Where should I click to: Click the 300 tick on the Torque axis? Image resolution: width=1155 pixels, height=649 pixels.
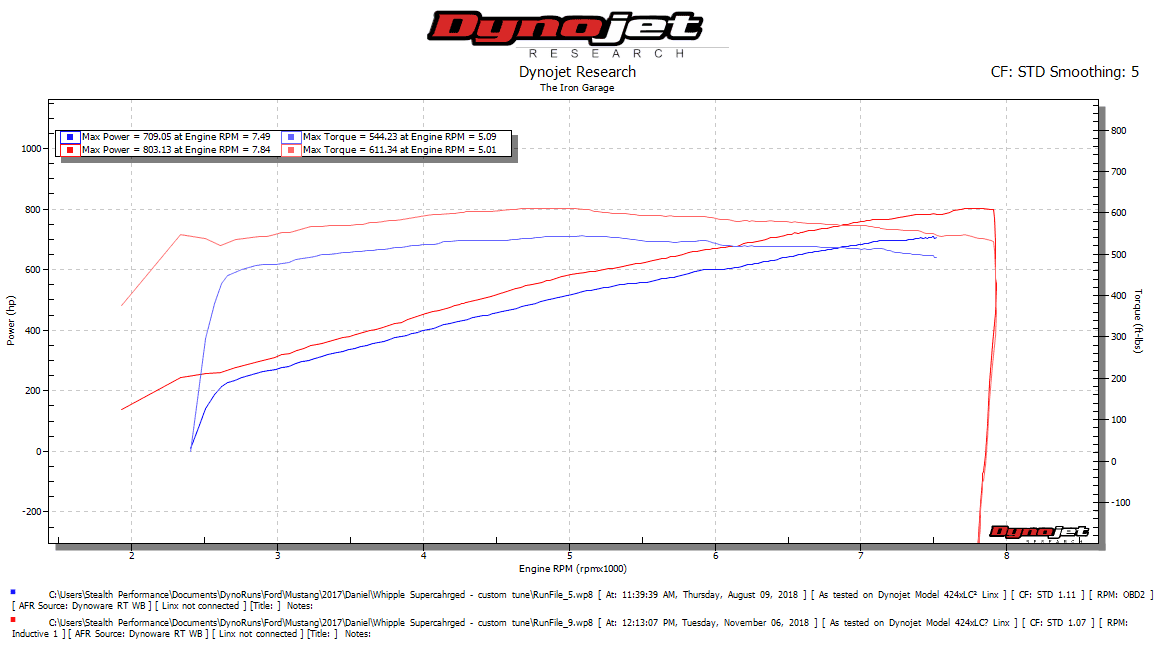coord(1119,337)
